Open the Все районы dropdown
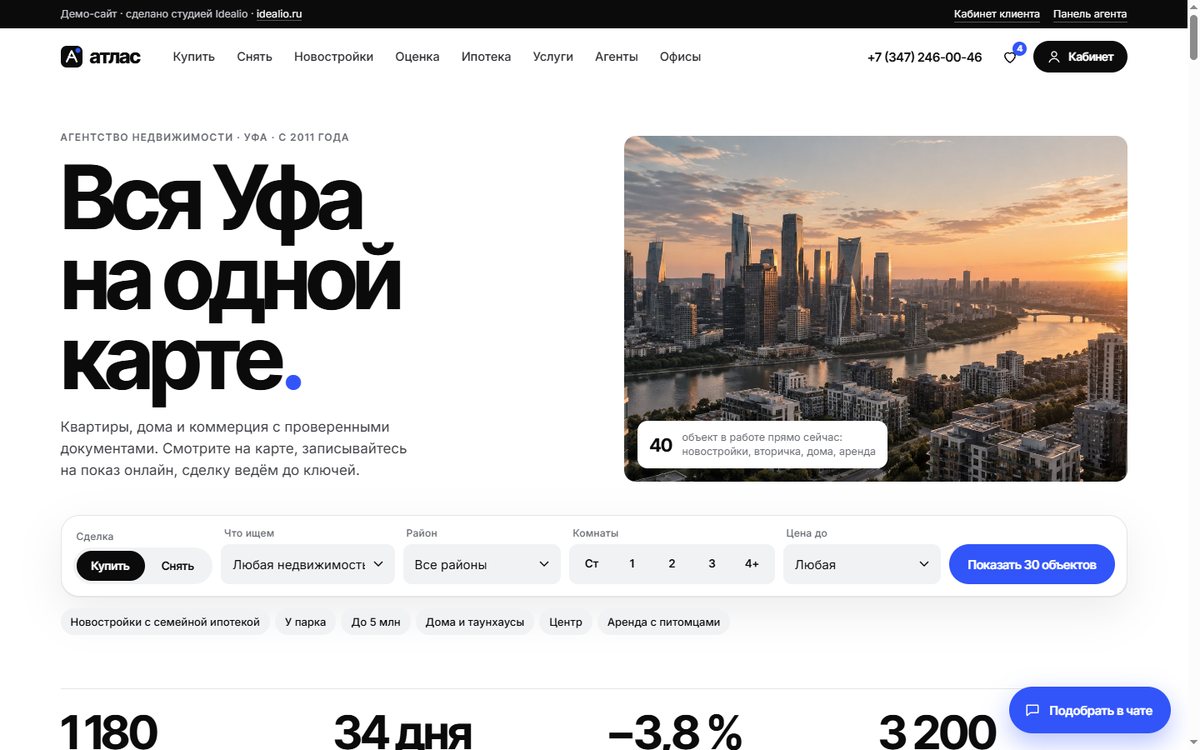This screenshot has height=750, width=1200. click(x=482, y=564)
